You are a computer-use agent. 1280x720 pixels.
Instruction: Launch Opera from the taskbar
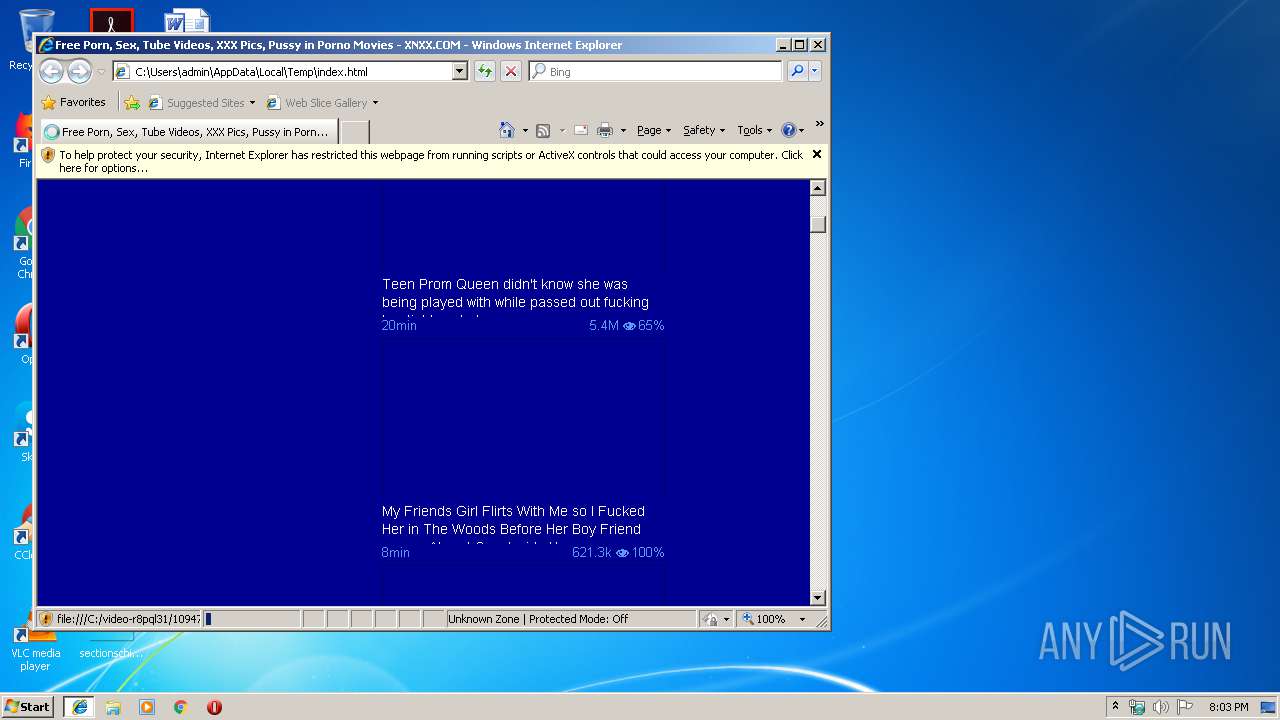click(214, 706)
